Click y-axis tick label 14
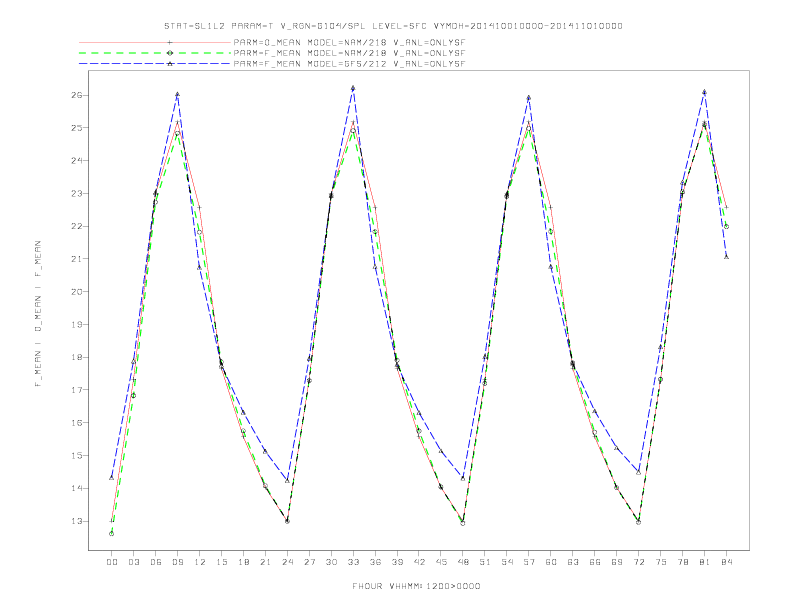792x612 pixels. [77, 488]
